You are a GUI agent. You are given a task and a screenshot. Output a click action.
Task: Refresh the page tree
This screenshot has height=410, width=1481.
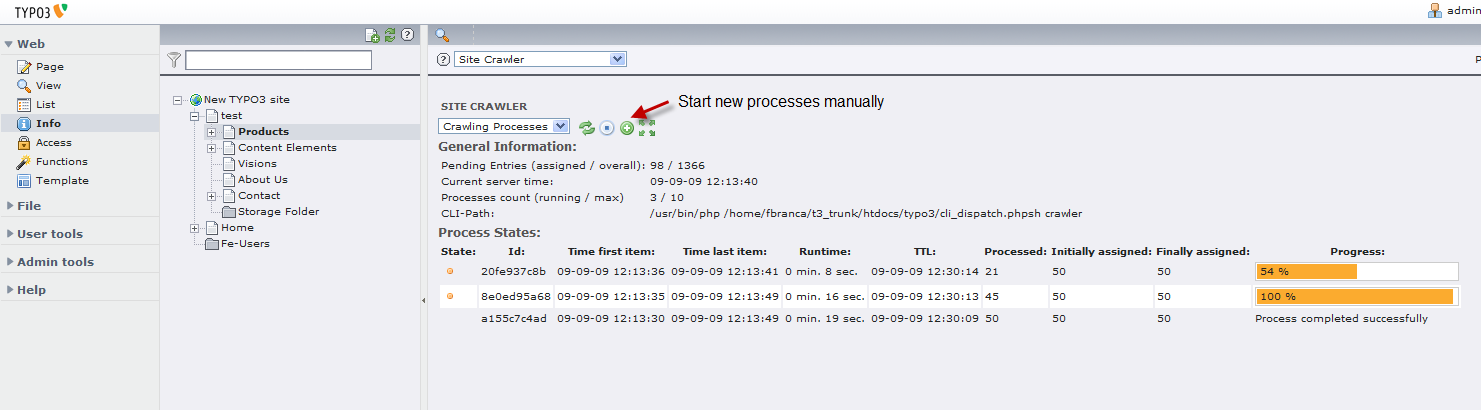pyautogui.click(x=390, y=35)
